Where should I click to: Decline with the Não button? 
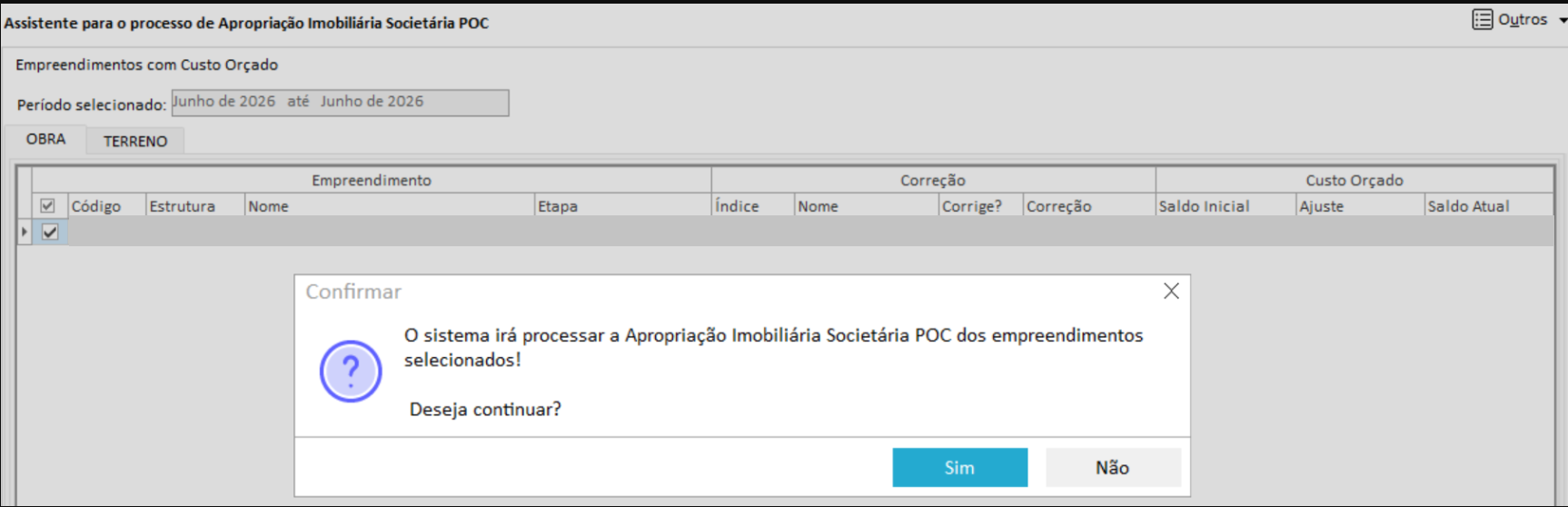pyautogui.click(x=1113, y=467)
